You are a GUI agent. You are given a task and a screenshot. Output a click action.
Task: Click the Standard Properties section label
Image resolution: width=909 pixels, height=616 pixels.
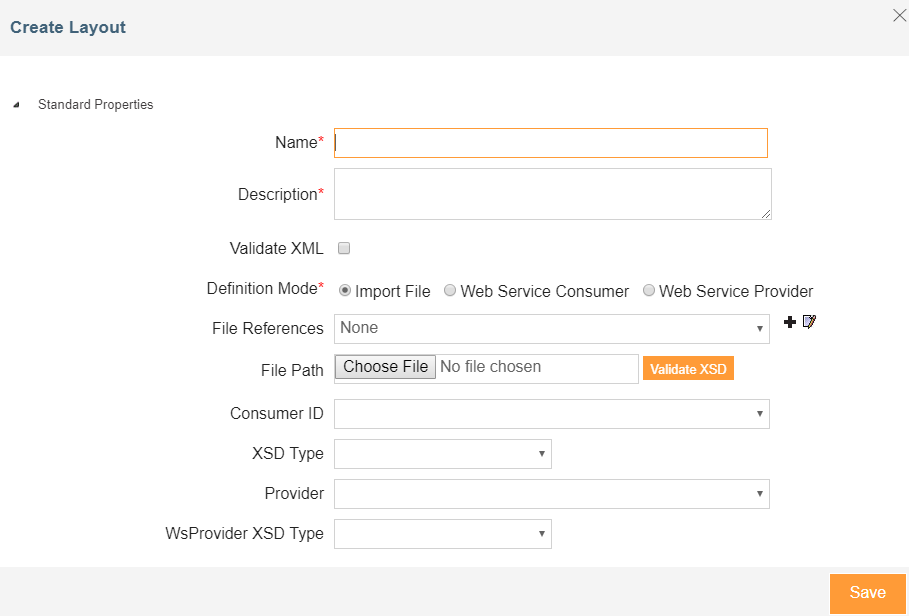coord(95,105)
